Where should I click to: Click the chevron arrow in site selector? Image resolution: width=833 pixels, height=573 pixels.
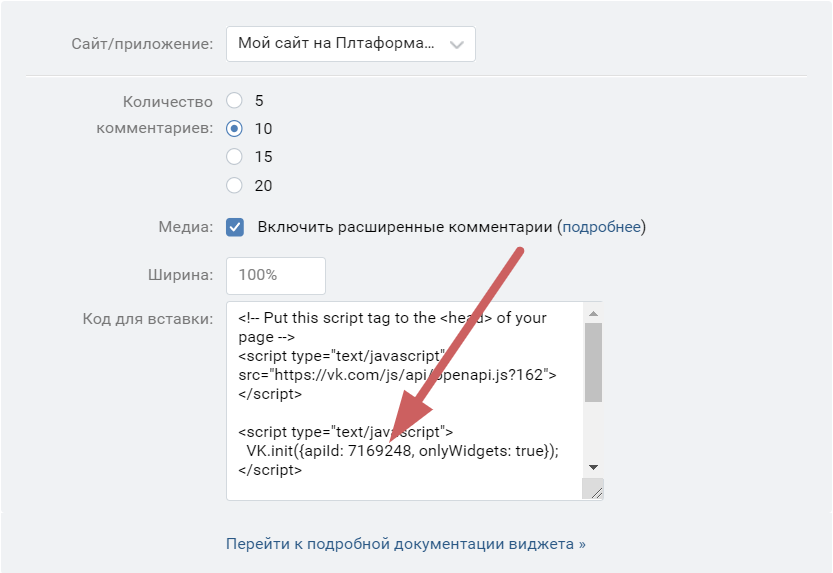coord(457,44)
